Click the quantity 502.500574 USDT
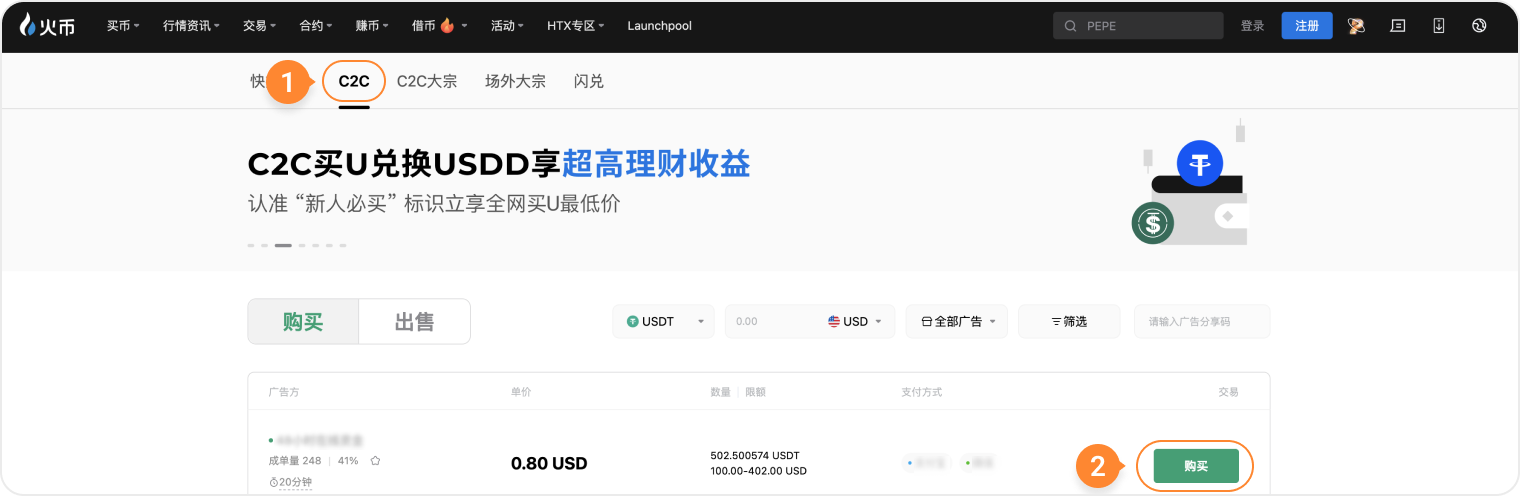 click(x=755, y=456)
